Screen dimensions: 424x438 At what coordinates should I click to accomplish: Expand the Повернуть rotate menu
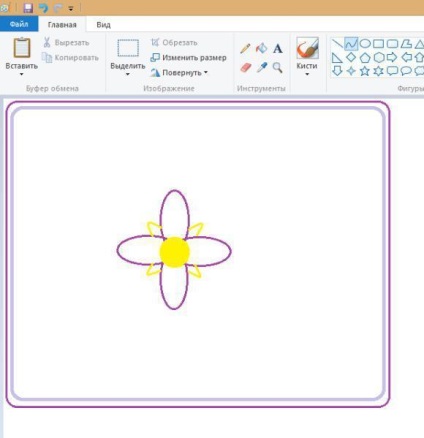[179, 72]
